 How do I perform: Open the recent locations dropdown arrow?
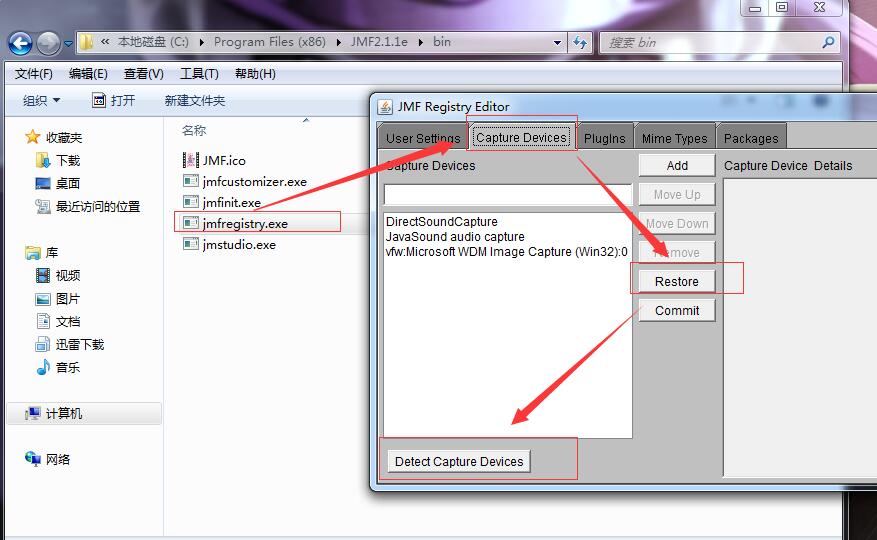(x=68, y=43)
